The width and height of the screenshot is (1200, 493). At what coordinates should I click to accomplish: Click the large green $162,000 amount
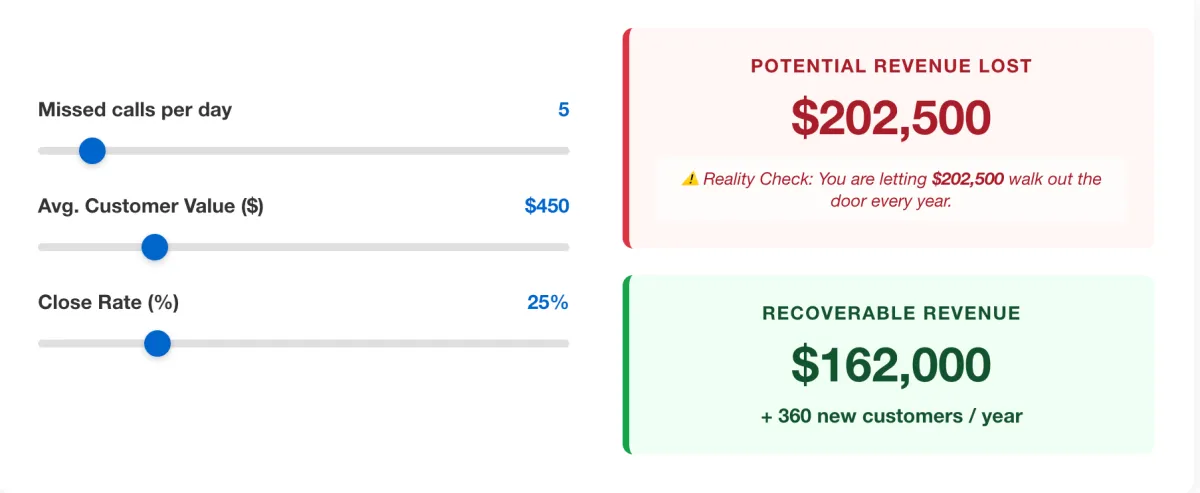(891, 364)
